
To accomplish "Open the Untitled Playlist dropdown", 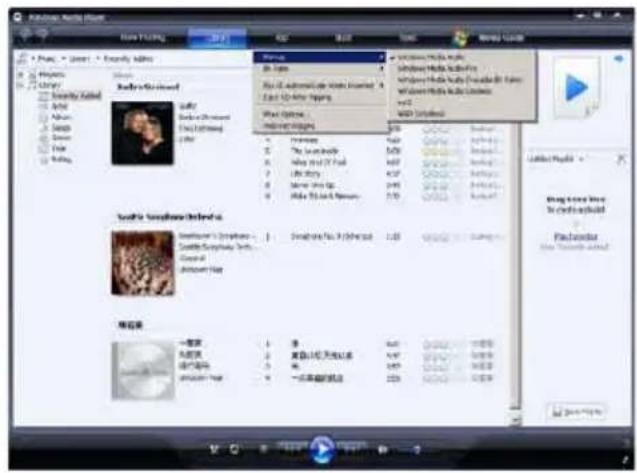I will point(581,159).
